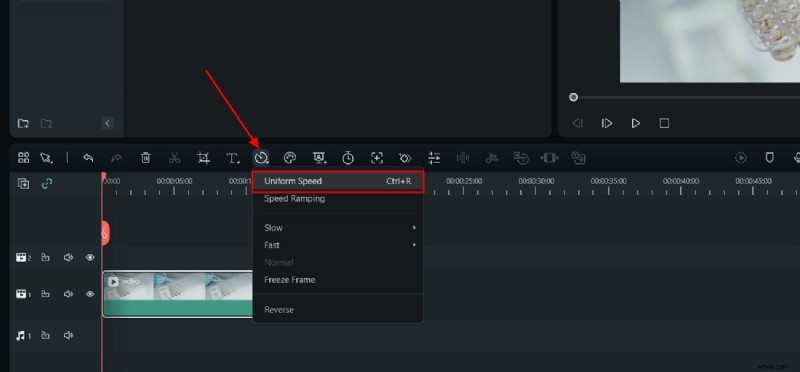Screen dimensions: 800x372
Task: Click the music note audio track icon
Action: point(21,335)
